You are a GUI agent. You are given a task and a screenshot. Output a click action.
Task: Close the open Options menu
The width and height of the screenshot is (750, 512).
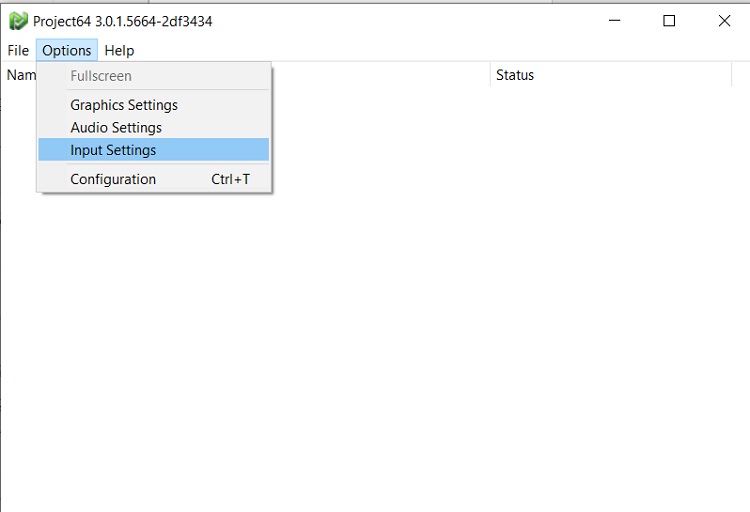click(x=67, y=50)
